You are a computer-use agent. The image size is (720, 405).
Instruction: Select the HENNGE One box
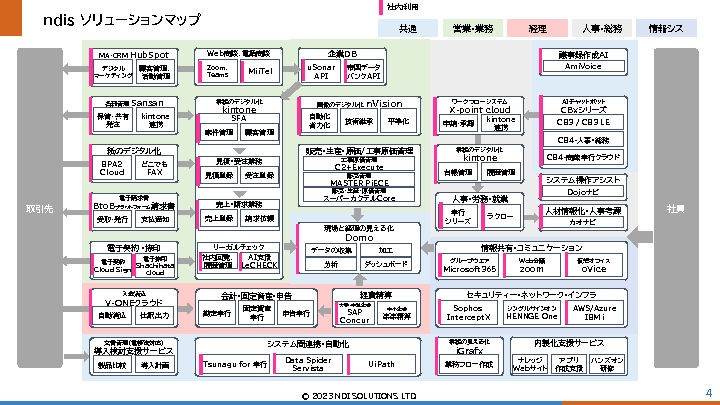tap(531, 313)
